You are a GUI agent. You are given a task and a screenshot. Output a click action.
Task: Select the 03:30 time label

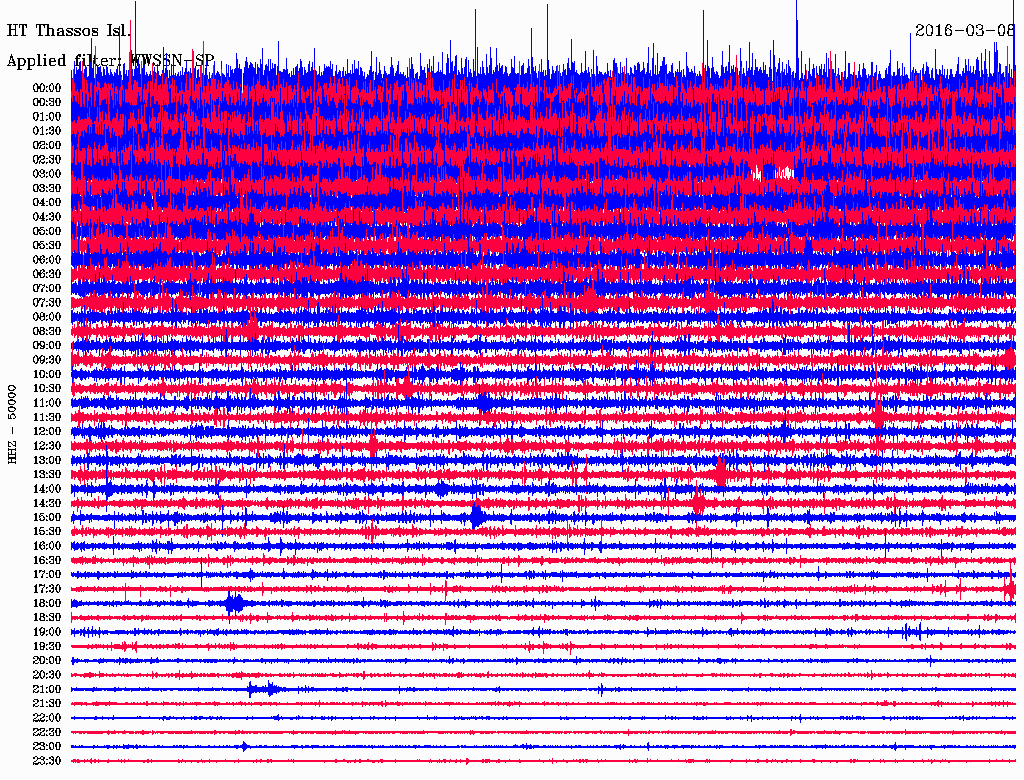click(47, 188)
